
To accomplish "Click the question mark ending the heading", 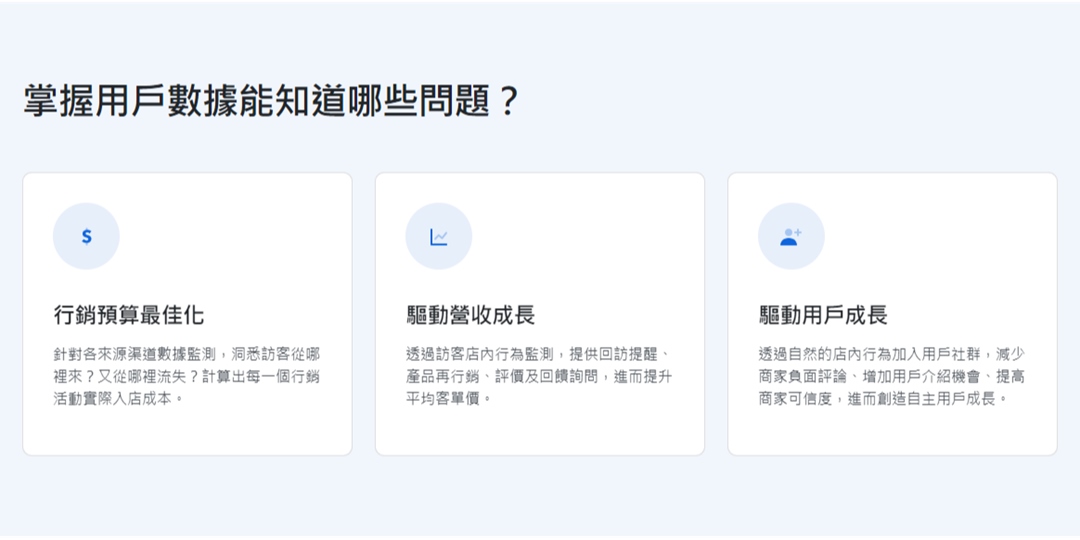I will (x=508, y=101).
